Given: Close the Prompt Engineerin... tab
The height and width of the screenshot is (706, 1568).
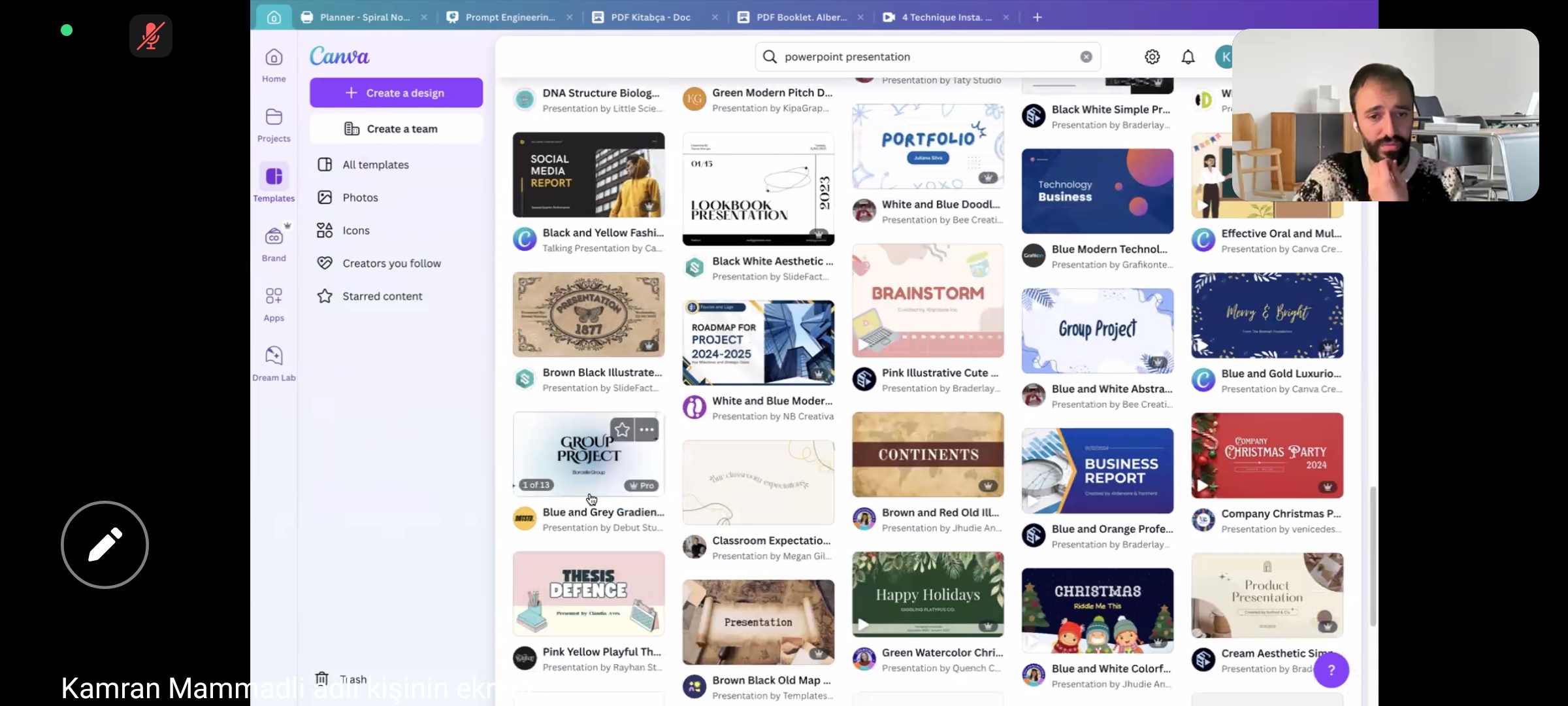Looking at the screenshot, I should tap(570, 17).
